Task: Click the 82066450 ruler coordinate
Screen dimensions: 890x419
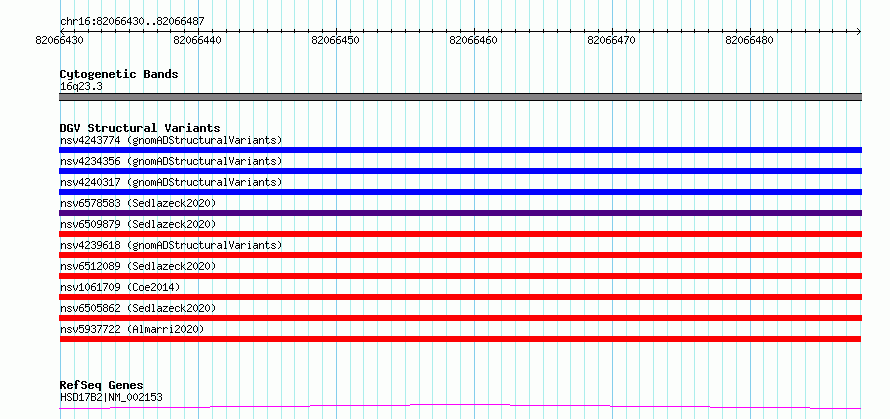Action: tap(336, 40)
